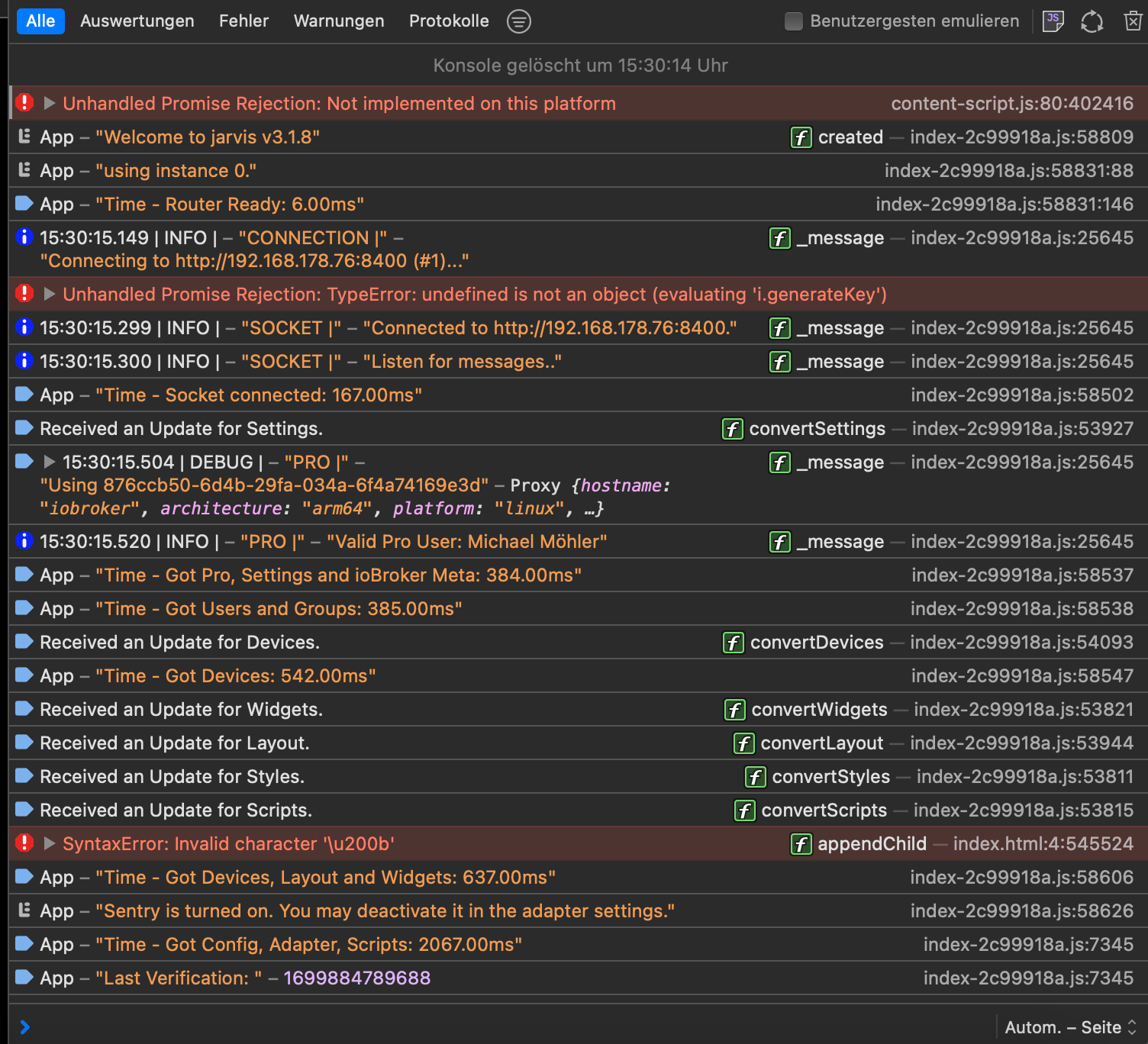
Task: Switch to the Auswertungen filter
Action: (137, 21)
